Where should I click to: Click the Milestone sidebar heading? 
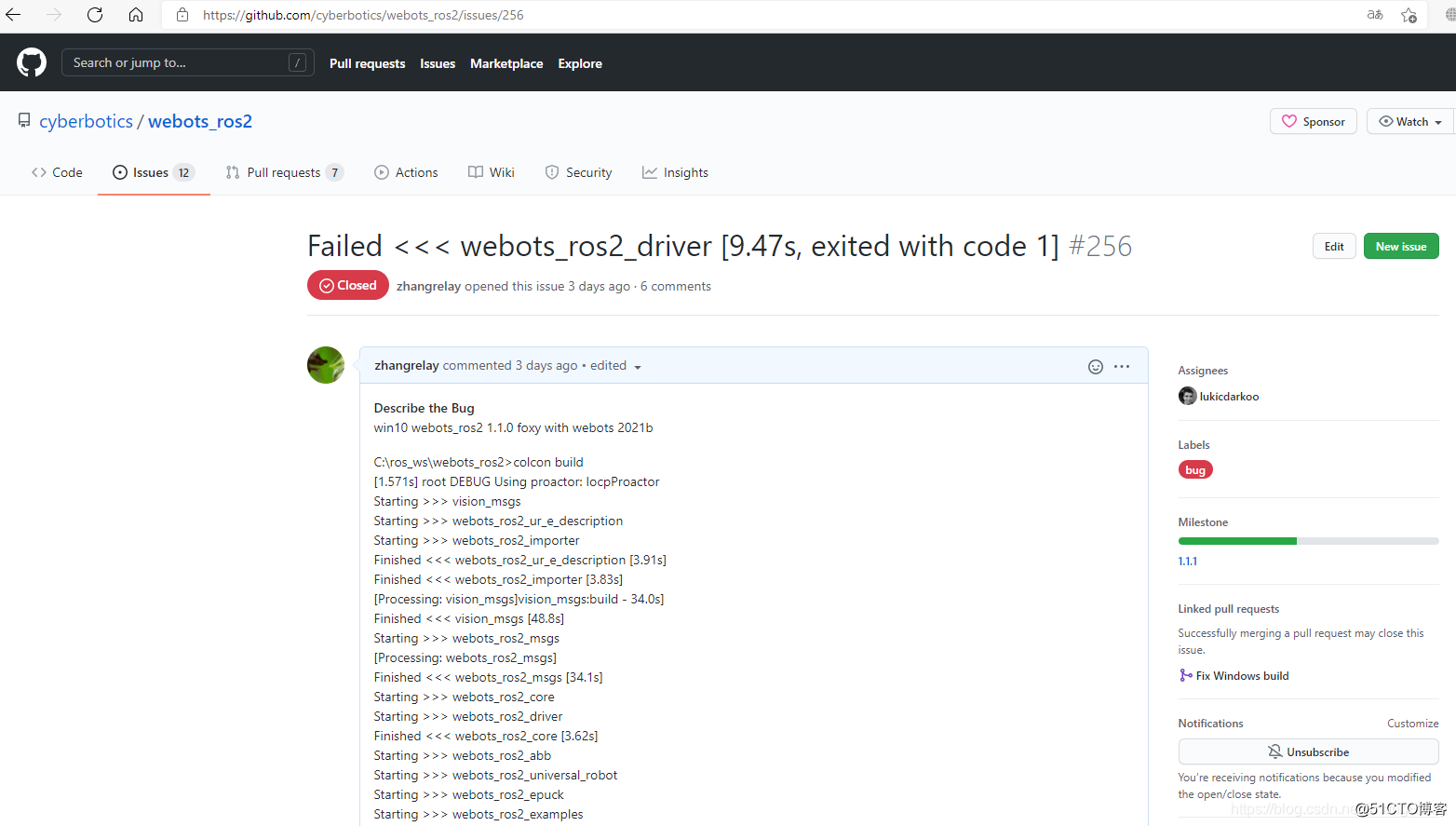pos(1203,521)
